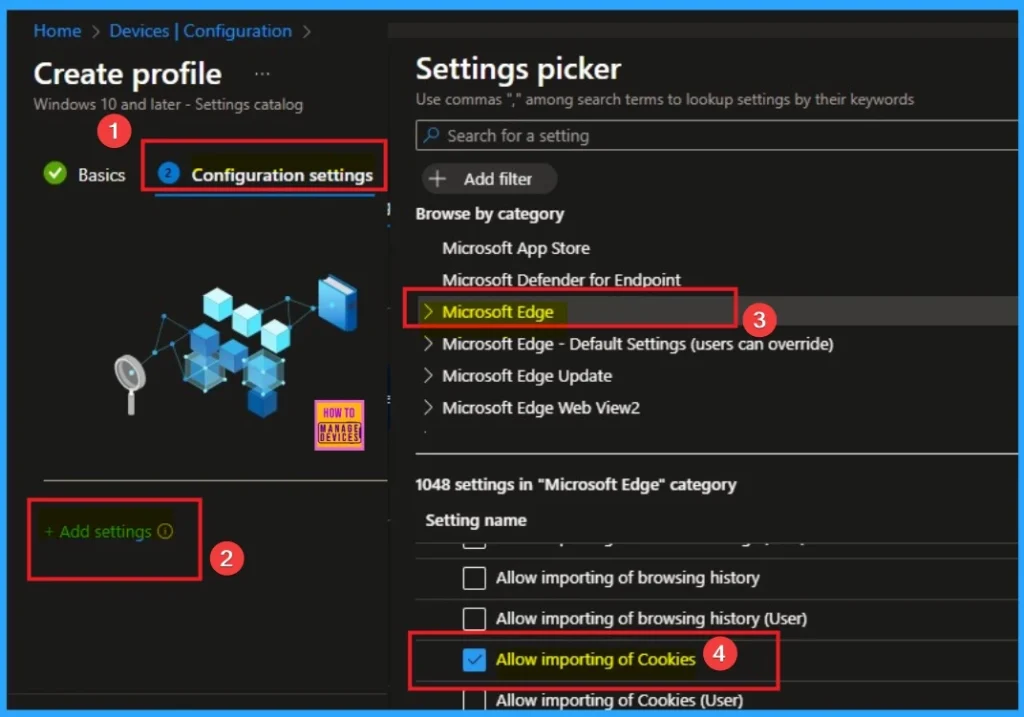
Task: Click the Add settings link
Action: click(x=99, y=532)
